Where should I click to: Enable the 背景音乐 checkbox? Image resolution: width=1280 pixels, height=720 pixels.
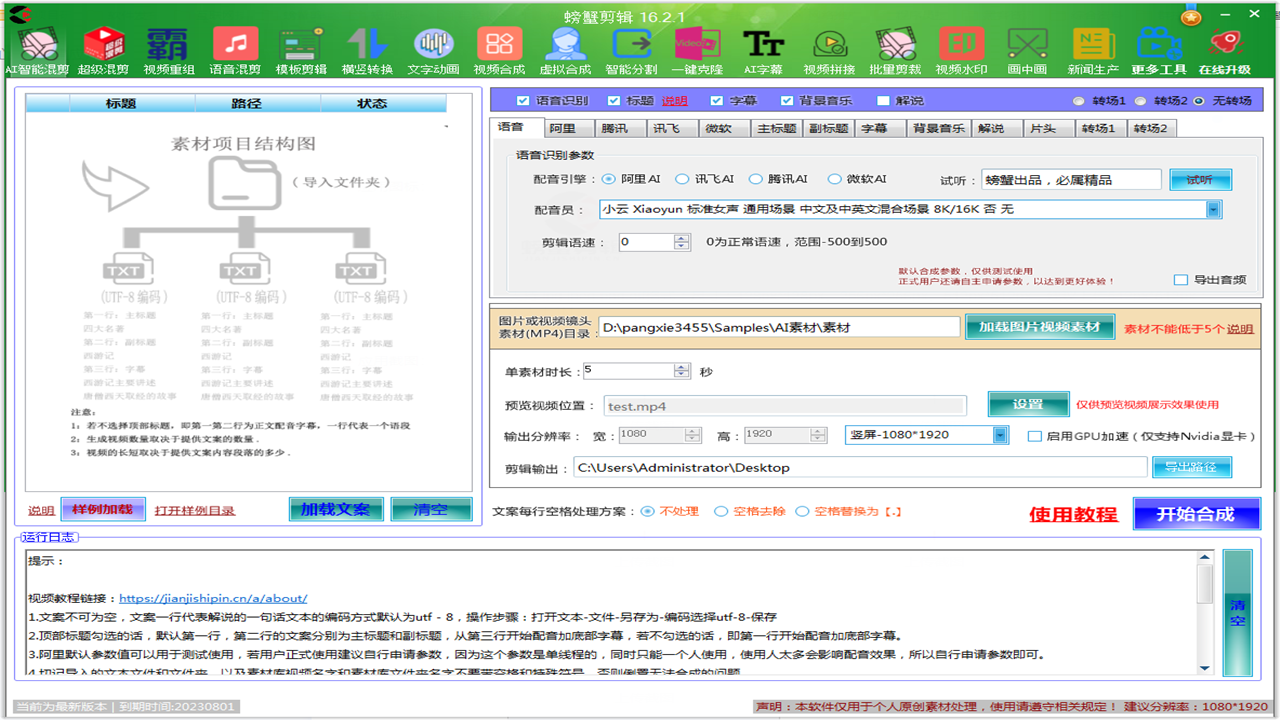pos(789,99)
